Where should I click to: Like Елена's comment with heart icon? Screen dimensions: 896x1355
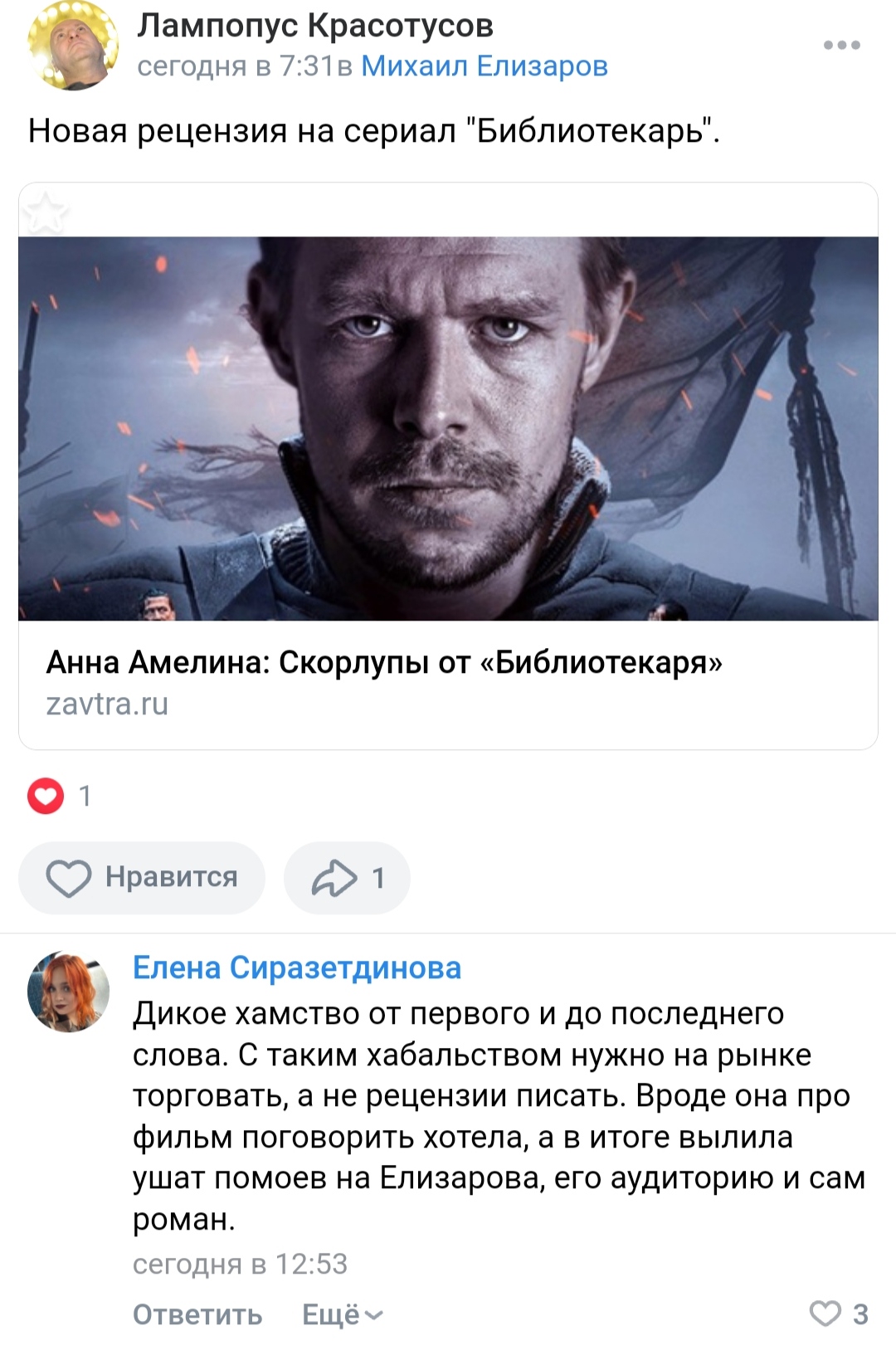tap(825, 1314)
